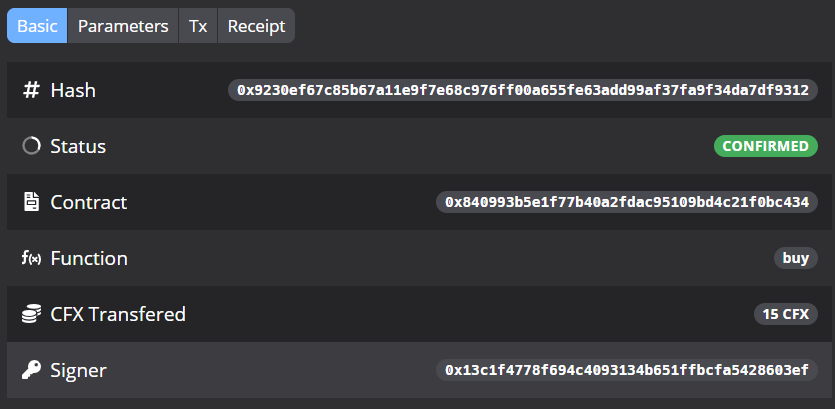Switch to the Basic tab
This screenshot has width=835, height=409.
pyautogui.click(x=37, y=26)
